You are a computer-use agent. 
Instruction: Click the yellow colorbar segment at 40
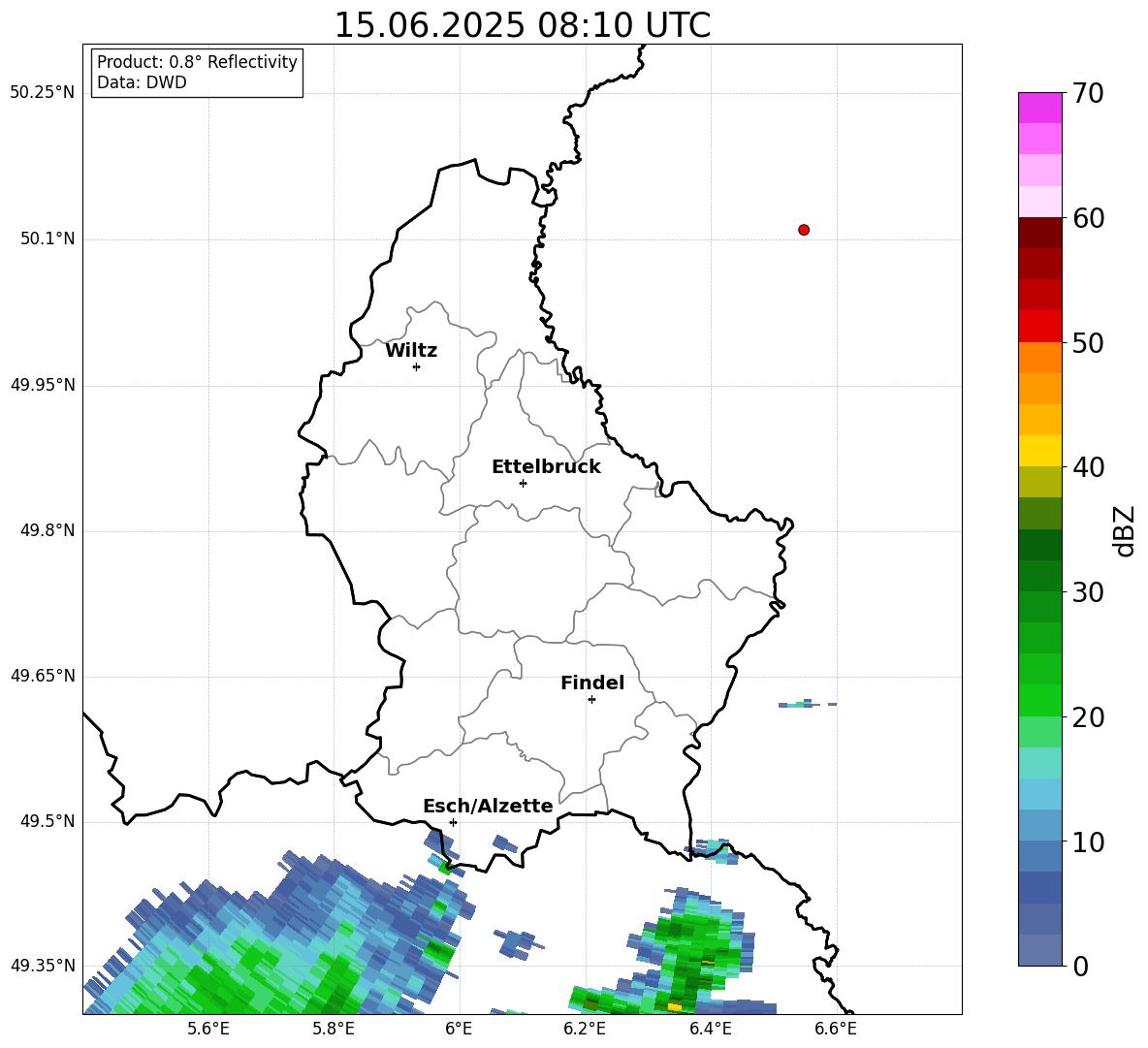pyautogui.click(x=1039, y=451)
